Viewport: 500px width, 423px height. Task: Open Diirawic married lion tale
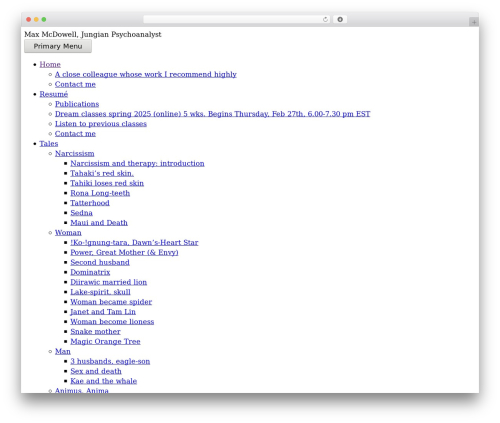point(109,282)
